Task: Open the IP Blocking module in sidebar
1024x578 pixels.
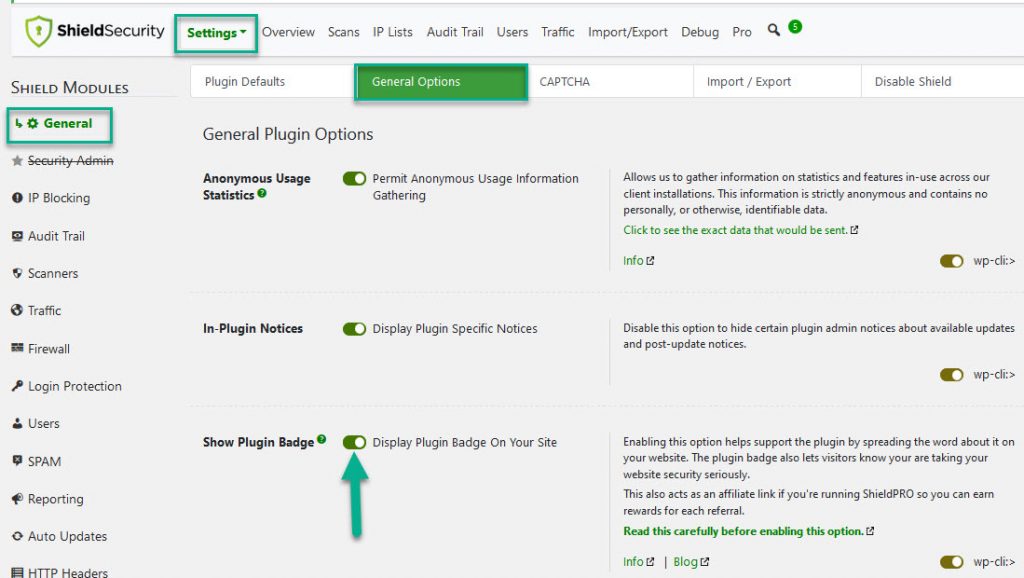Action: tap(60, 198)
